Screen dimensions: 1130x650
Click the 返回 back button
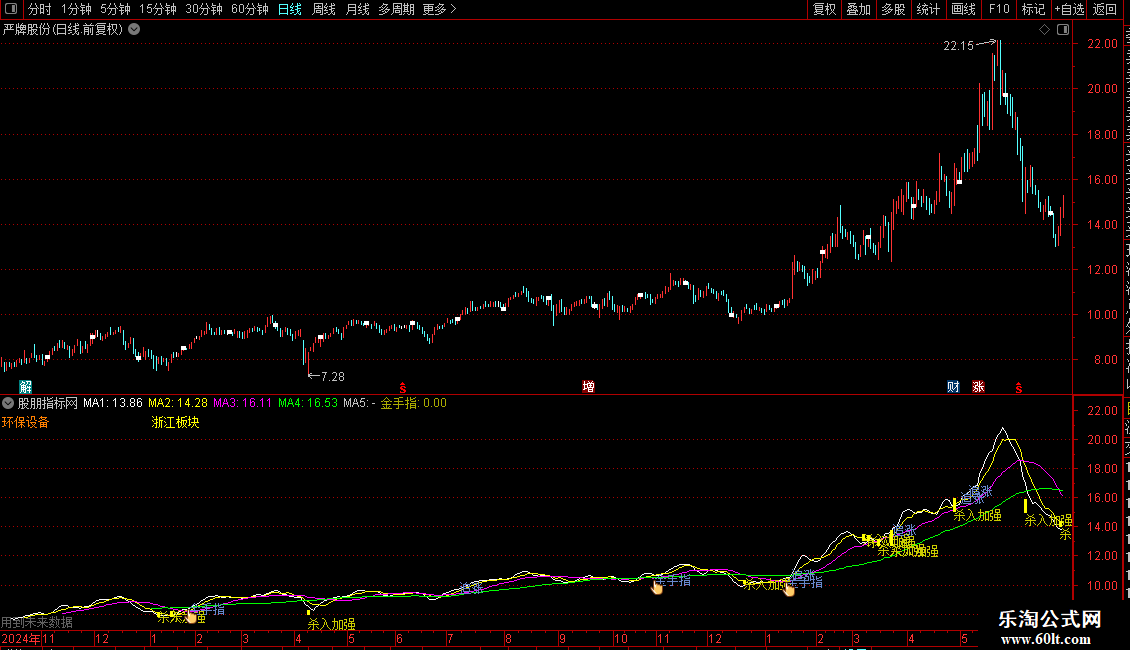tap(1104, 9)
